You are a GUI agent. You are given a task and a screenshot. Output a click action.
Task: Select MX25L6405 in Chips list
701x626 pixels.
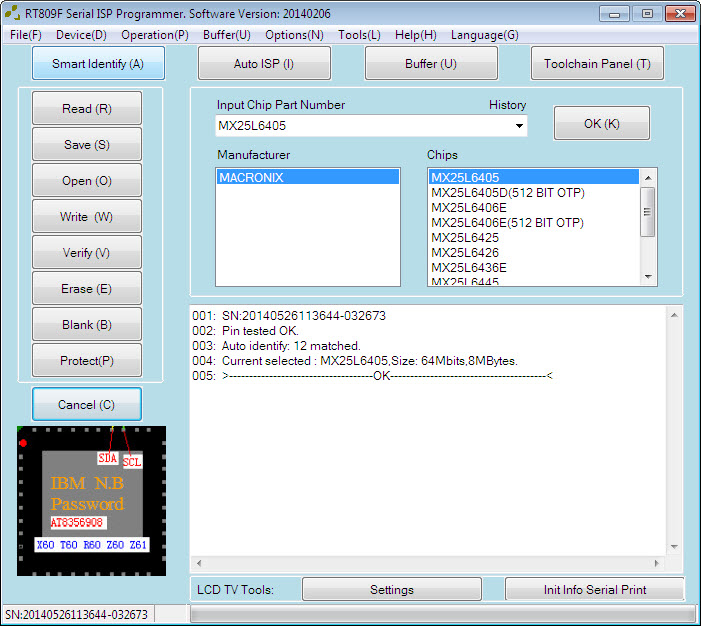pyautogui.click(x=534, y=177)
